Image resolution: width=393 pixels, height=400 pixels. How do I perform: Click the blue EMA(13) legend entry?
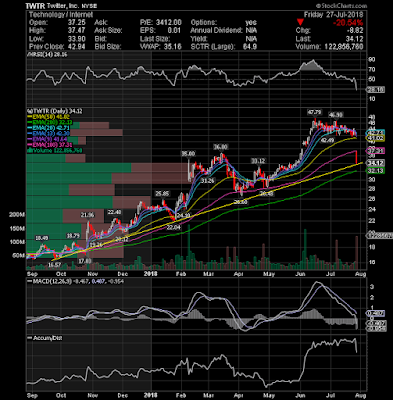click(48, 134)
